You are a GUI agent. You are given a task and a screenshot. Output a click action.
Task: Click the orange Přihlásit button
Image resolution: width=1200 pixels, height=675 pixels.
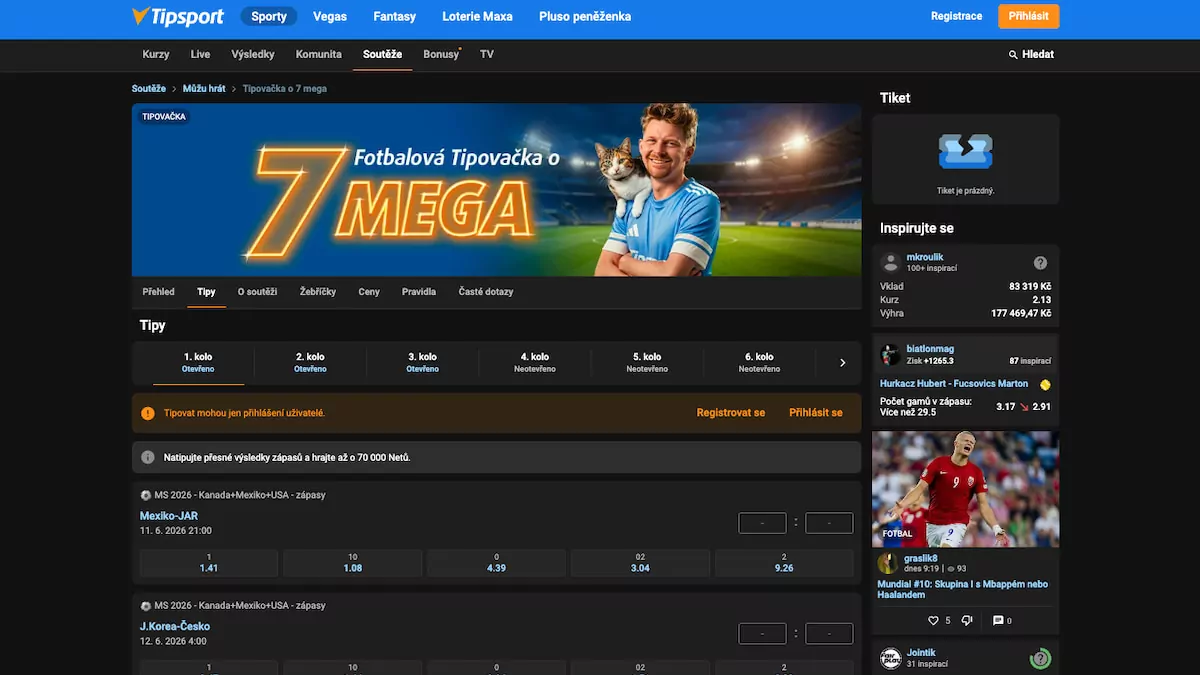coord(1028,16)
